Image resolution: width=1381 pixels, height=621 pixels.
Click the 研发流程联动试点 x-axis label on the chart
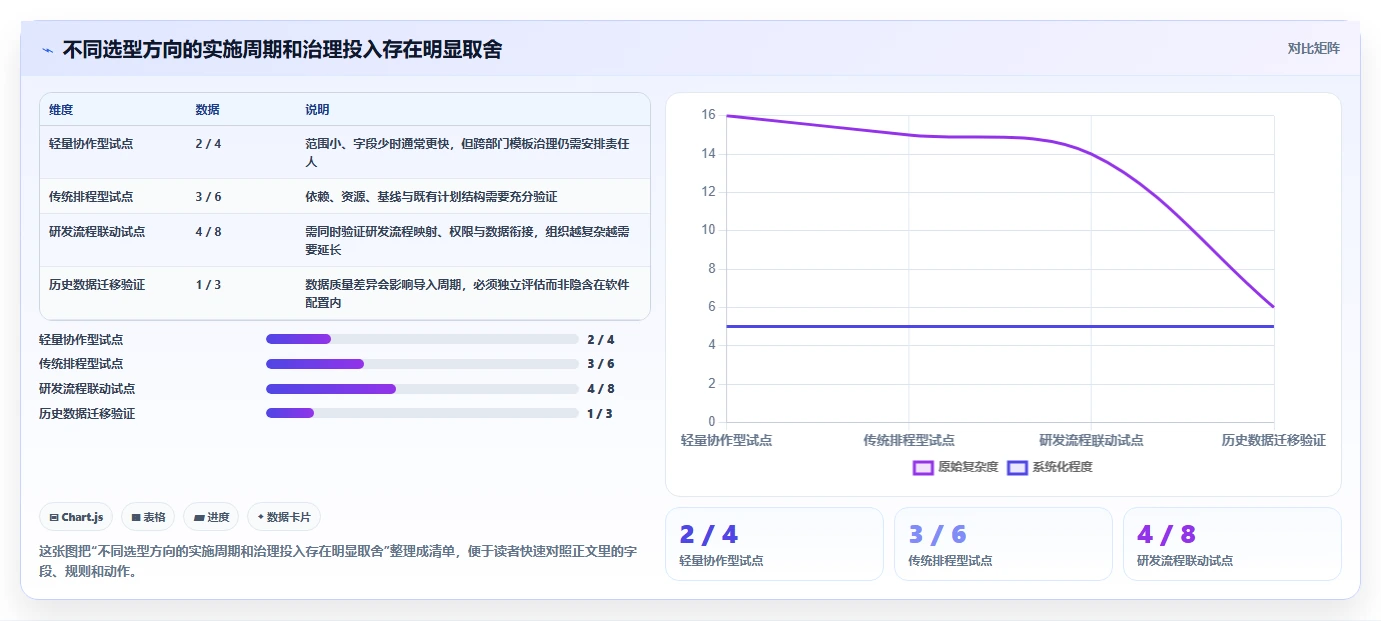pos(1091,440)
